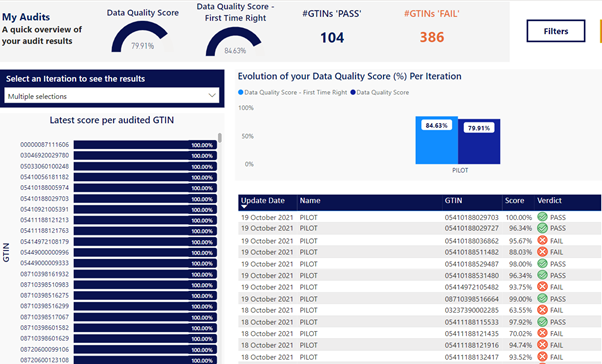Sort table by Verdict column header
602x364 pixels.
coord(549,200)
